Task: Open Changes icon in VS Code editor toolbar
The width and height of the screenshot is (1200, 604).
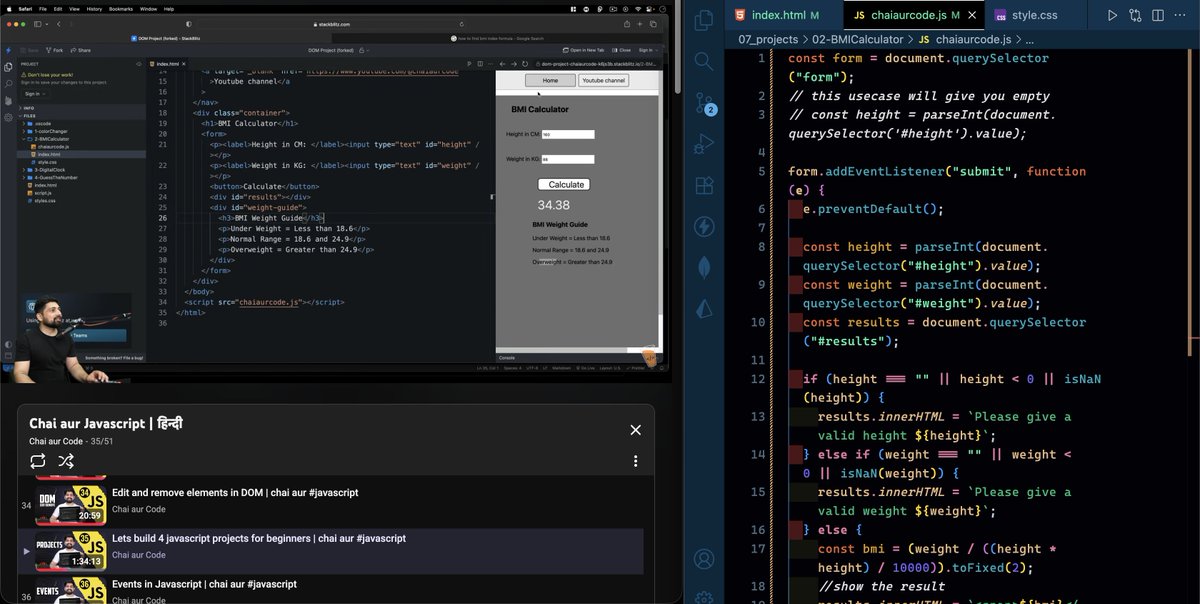Action: 1136,16
